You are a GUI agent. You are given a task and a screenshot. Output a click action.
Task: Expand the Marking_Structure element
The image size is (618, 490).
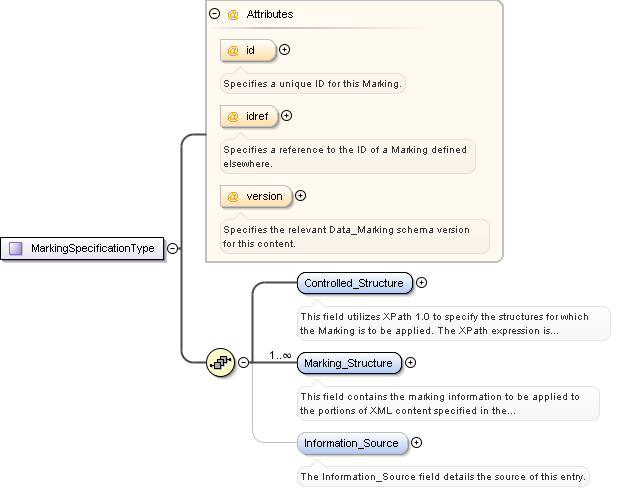[x=410, y=363]
